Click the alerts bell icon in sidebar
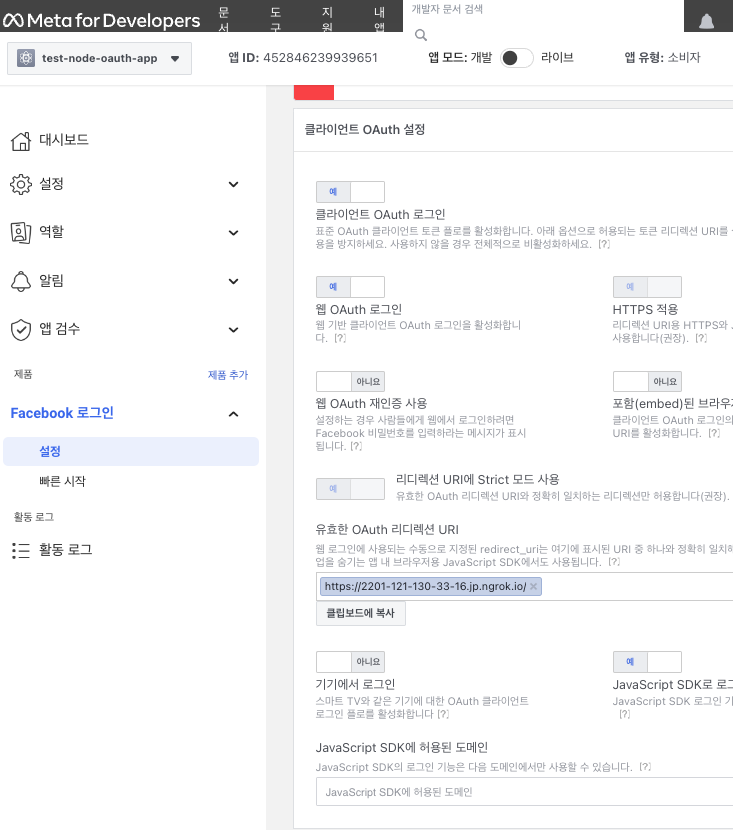733x830 pixels. pos(21,281)
